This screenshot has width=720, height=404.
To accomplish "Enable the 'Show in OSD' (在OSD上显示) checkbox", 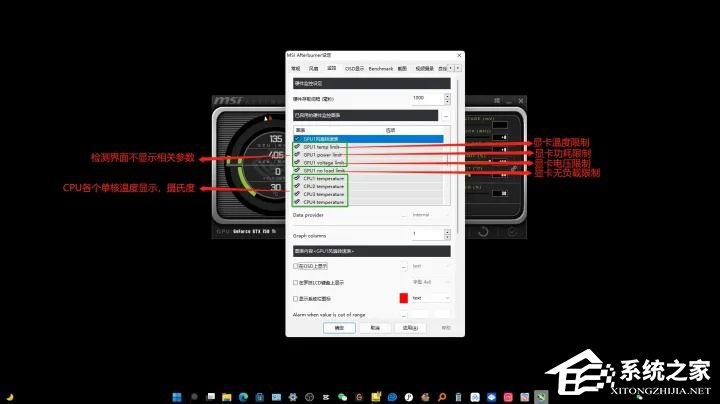I will (x=296, y=266).
